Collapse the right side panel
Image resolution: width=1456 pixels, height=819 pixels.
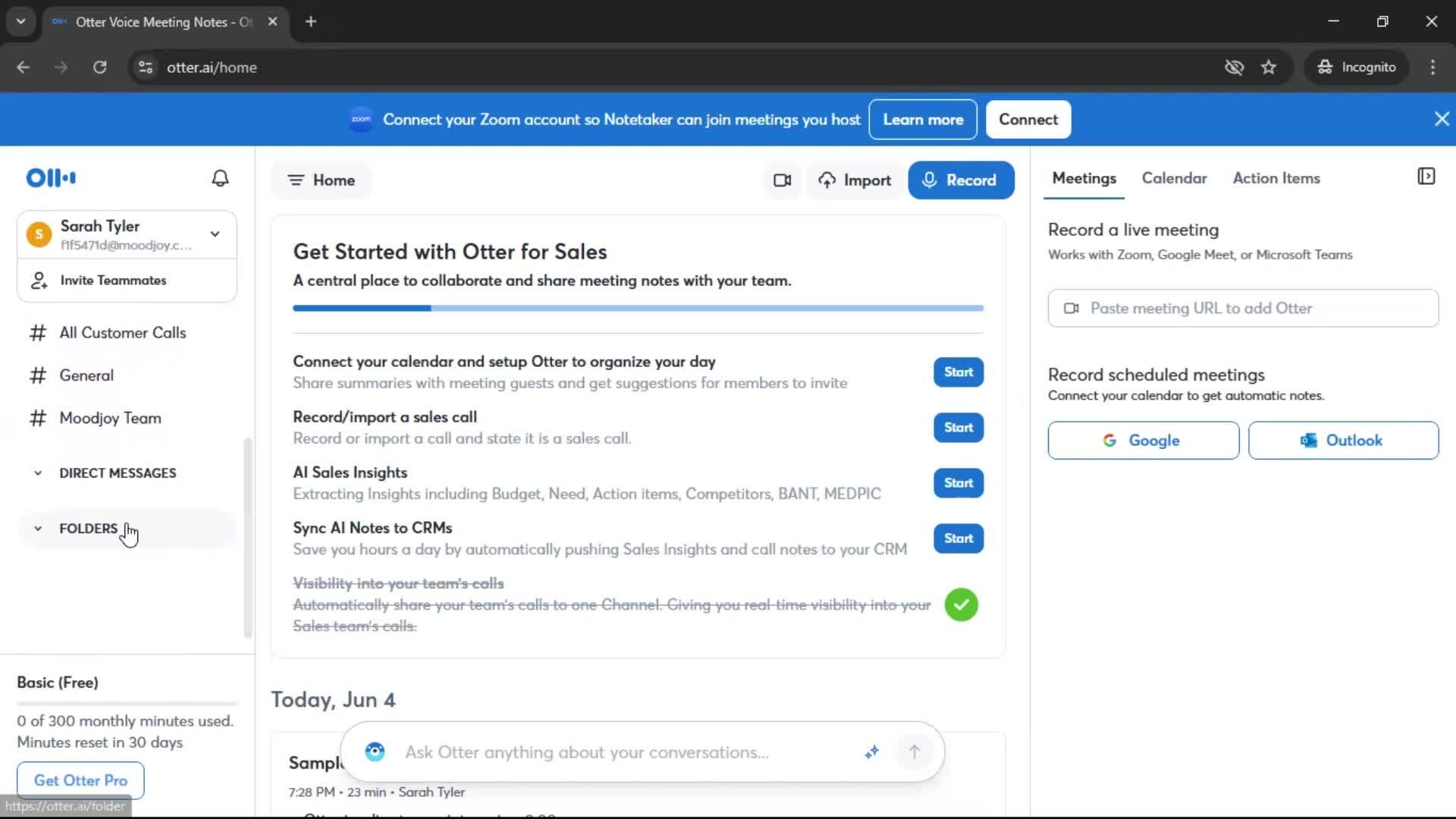pos(1426,177)
